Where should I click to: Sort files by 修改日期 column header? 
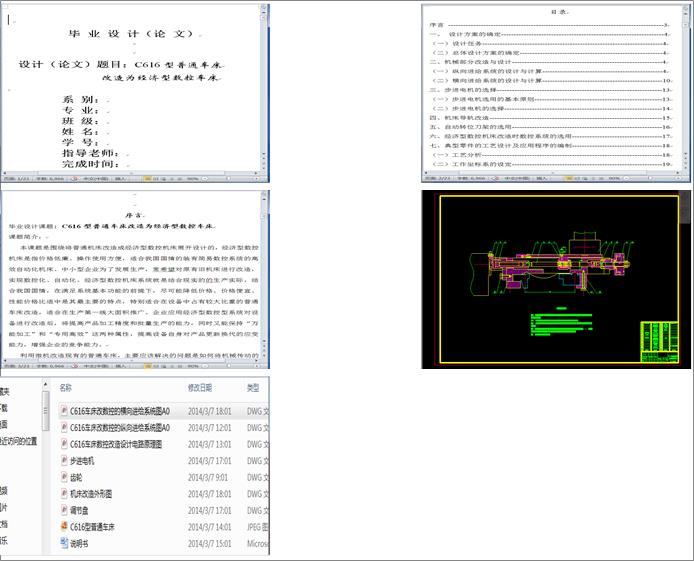(x=201, y=387)
